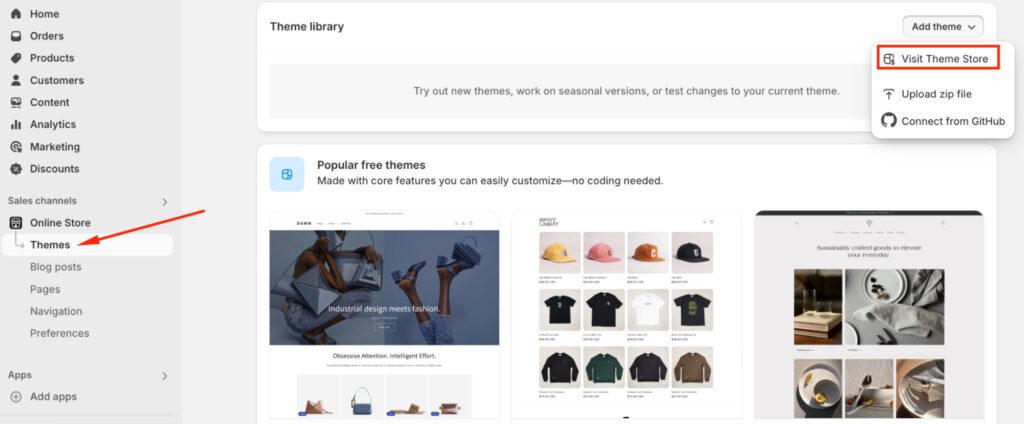Click the Orders inbox icon
The width and height of the screenshot is (1024, 424).
[16, 36]
